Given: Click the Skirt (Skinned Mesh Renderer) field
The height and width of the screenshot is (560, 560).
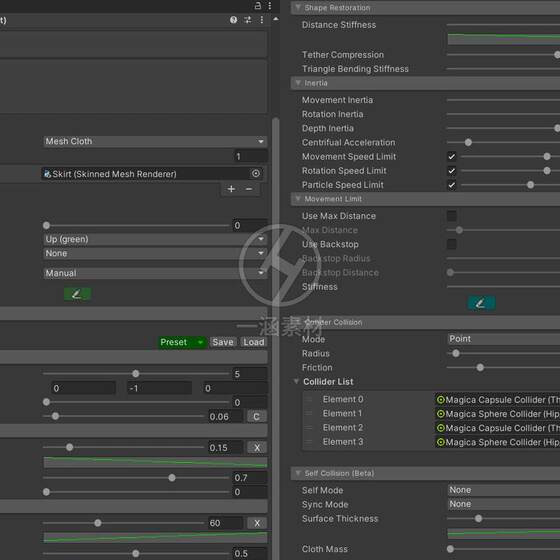Looking at the screenshot, I should (x=152, y=174).
